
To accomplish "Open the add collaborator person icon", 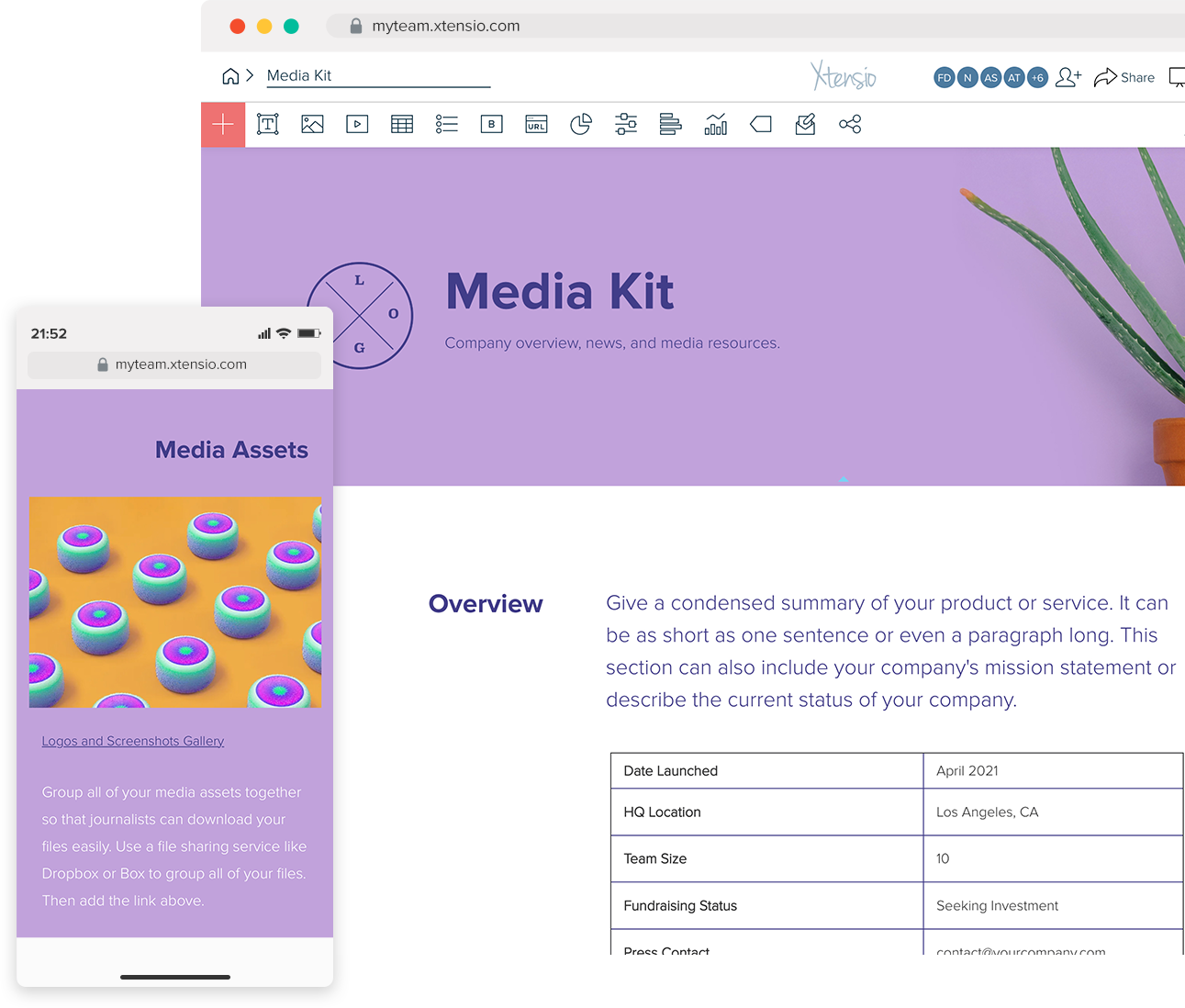I will click(1068, 77).
